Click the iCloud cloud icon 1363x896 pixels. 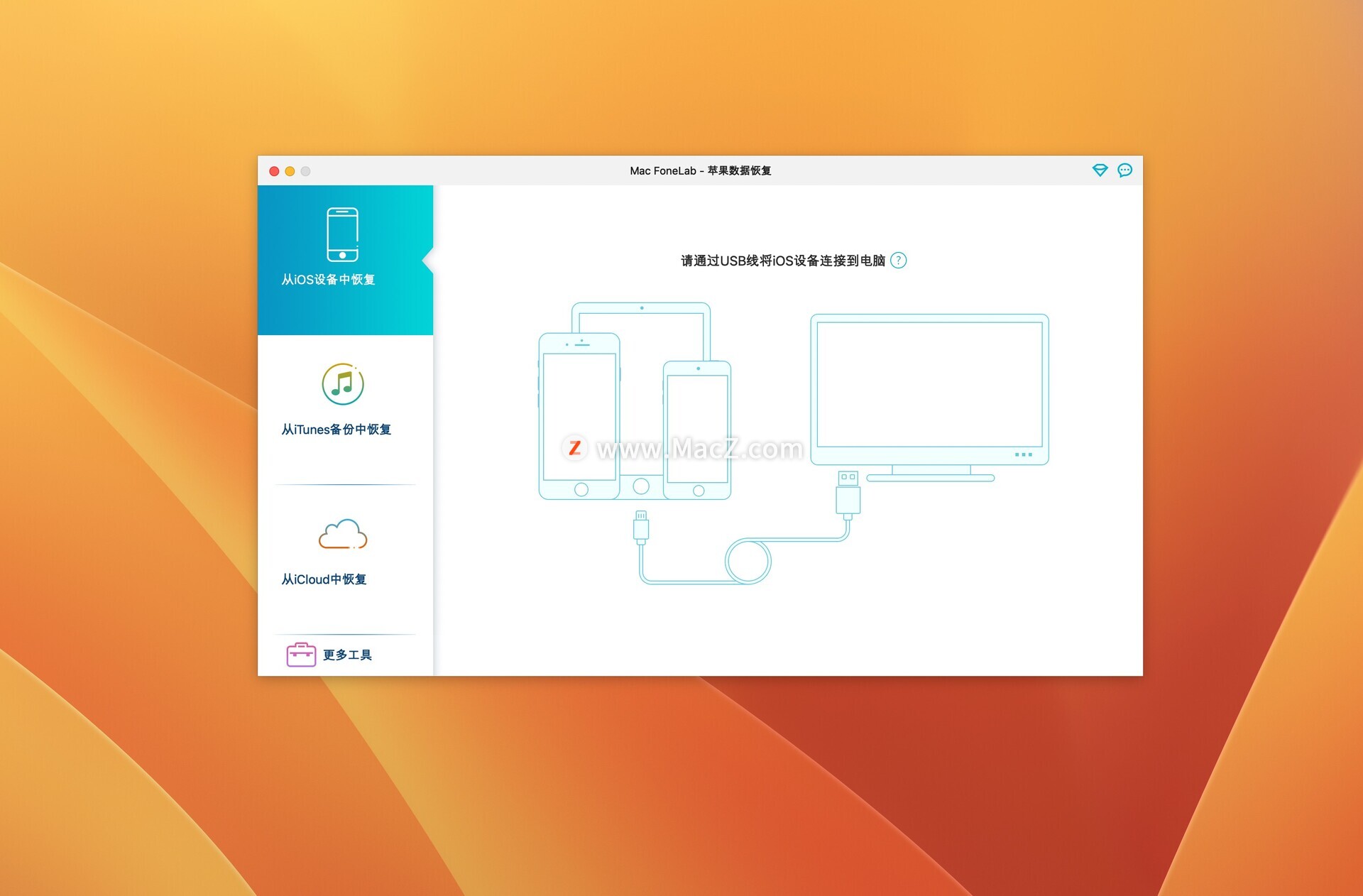[x=343, y=534]
